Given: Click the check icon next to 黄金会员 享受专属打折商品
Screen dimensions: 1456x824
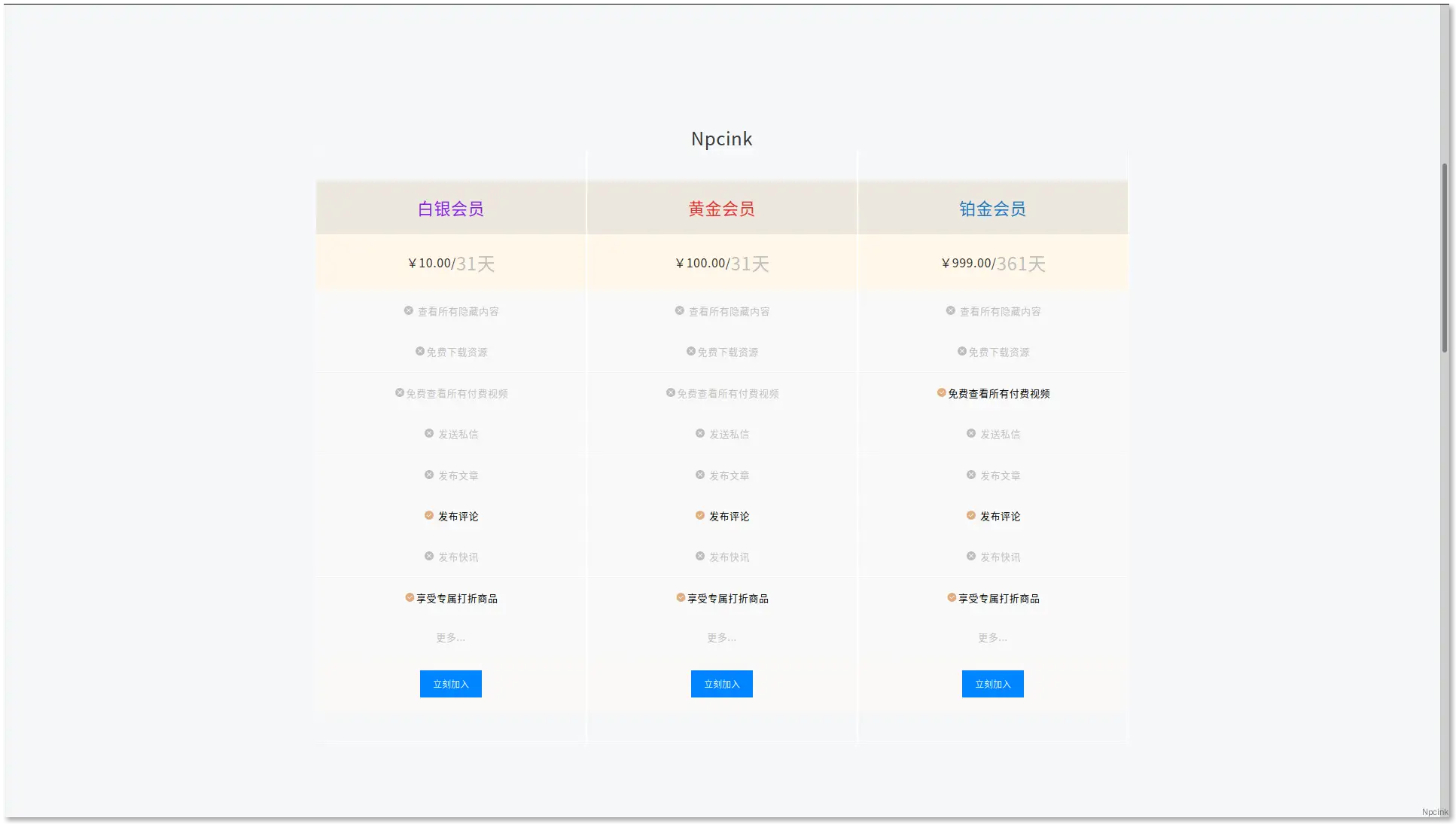Looking at the screenshot, I should point(681,597).
